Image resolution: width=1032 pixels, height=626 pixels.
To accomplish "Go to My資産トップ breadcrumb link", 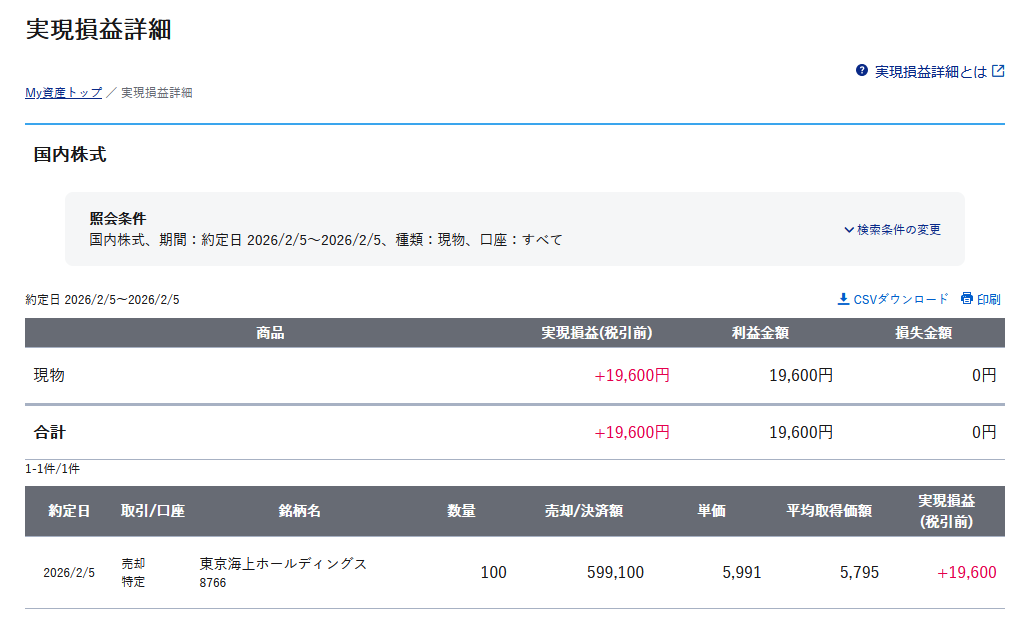I will [63, 93].
